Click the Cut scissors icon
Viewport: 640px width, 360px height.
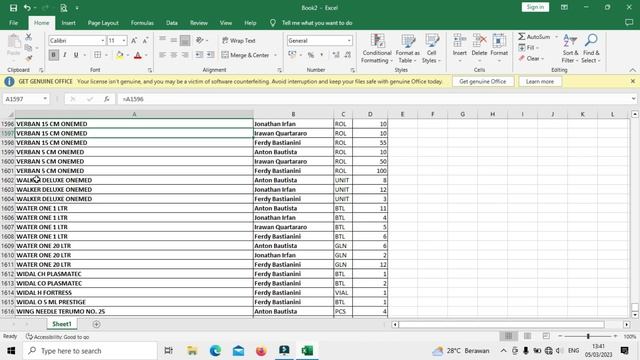click(x=29, y=37)
